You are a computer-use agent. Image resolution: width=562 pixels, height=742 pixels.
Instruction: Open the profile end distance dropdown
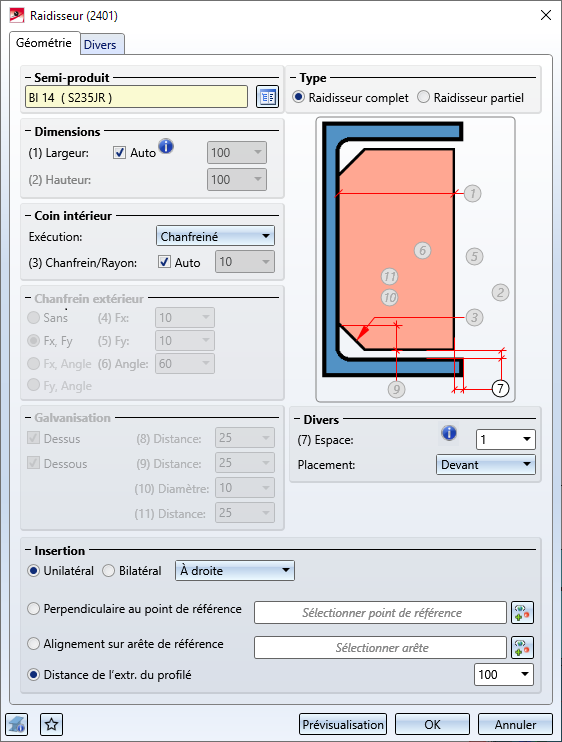[504, 674]
